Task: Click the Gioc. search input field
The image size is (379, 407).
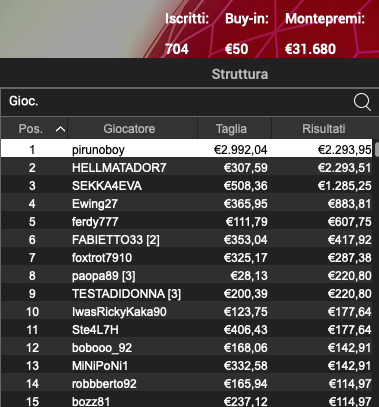Action: click(x=177, y=101)
